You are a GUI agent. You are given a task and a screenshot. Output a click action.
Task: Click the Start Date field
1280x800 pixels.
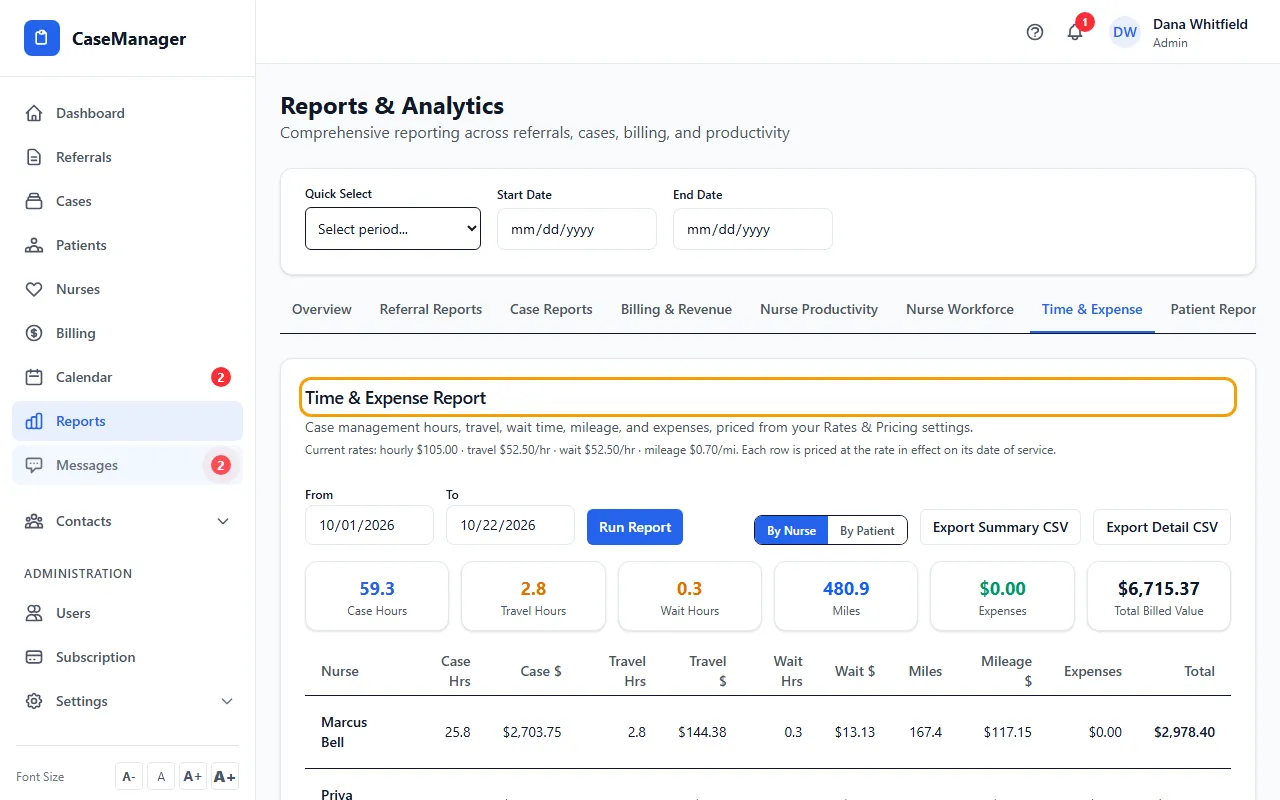pyautogui.click(x=577, y=229)
